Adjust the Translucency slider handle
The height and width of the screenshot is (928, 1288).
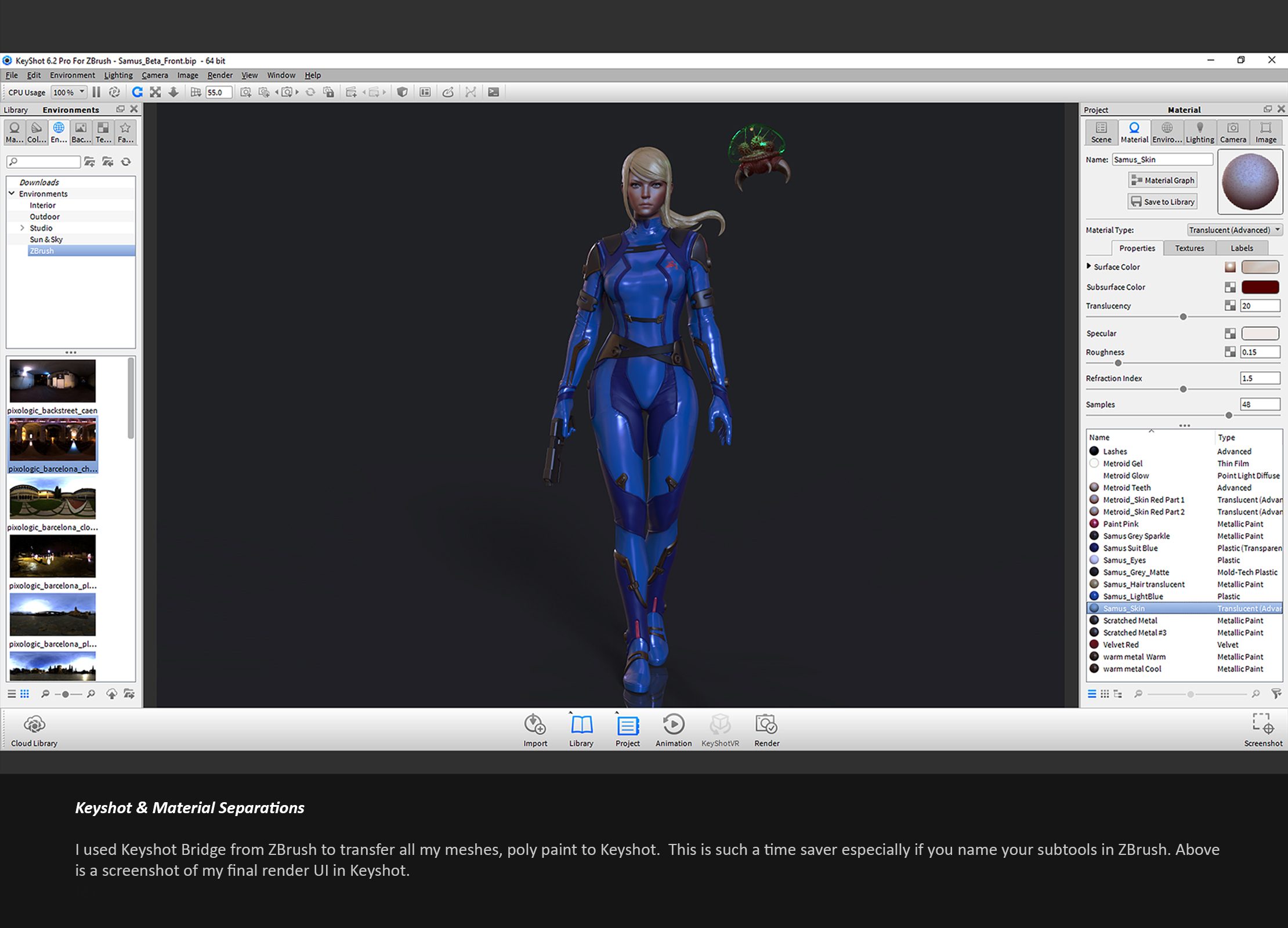coord(1183,317)
